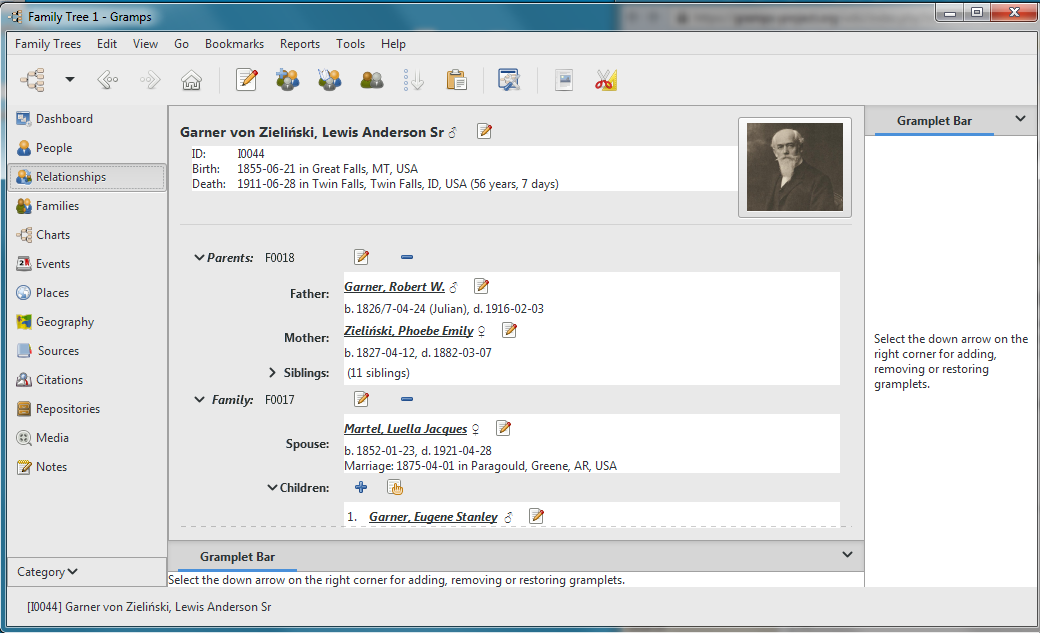Open the Citations category
This screenshot has width=1040, height=633.
click(x=87, y=380)
